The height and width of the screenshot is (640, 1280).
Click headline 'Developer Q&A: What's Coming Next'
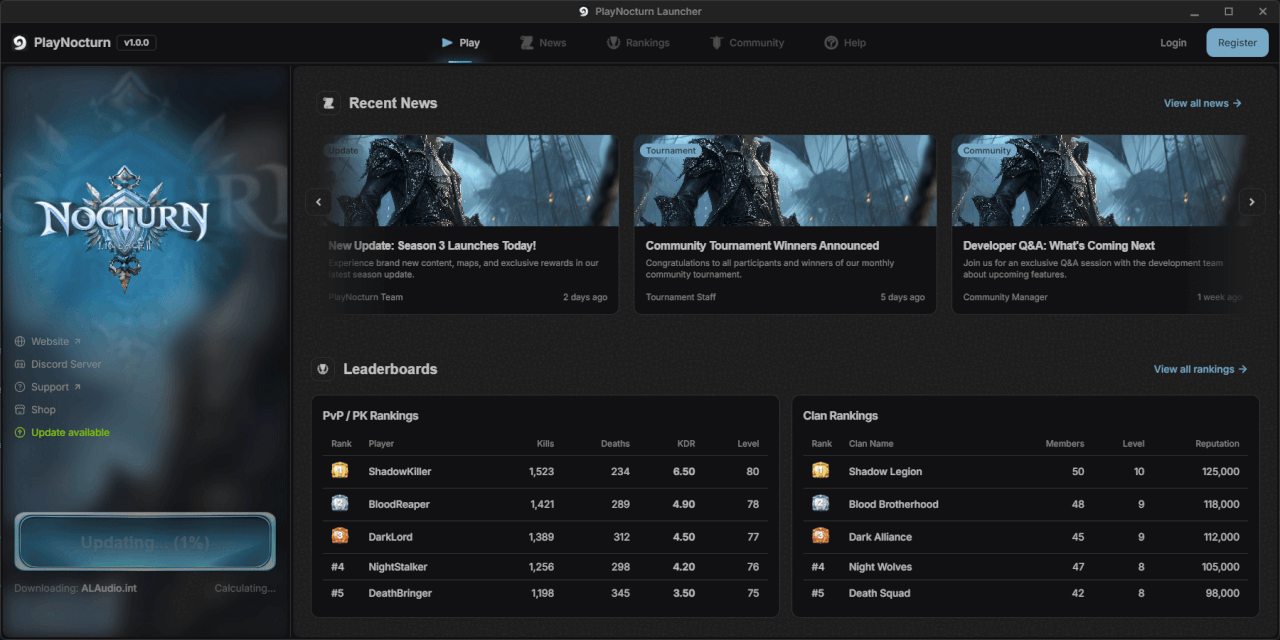point(1059,246)
